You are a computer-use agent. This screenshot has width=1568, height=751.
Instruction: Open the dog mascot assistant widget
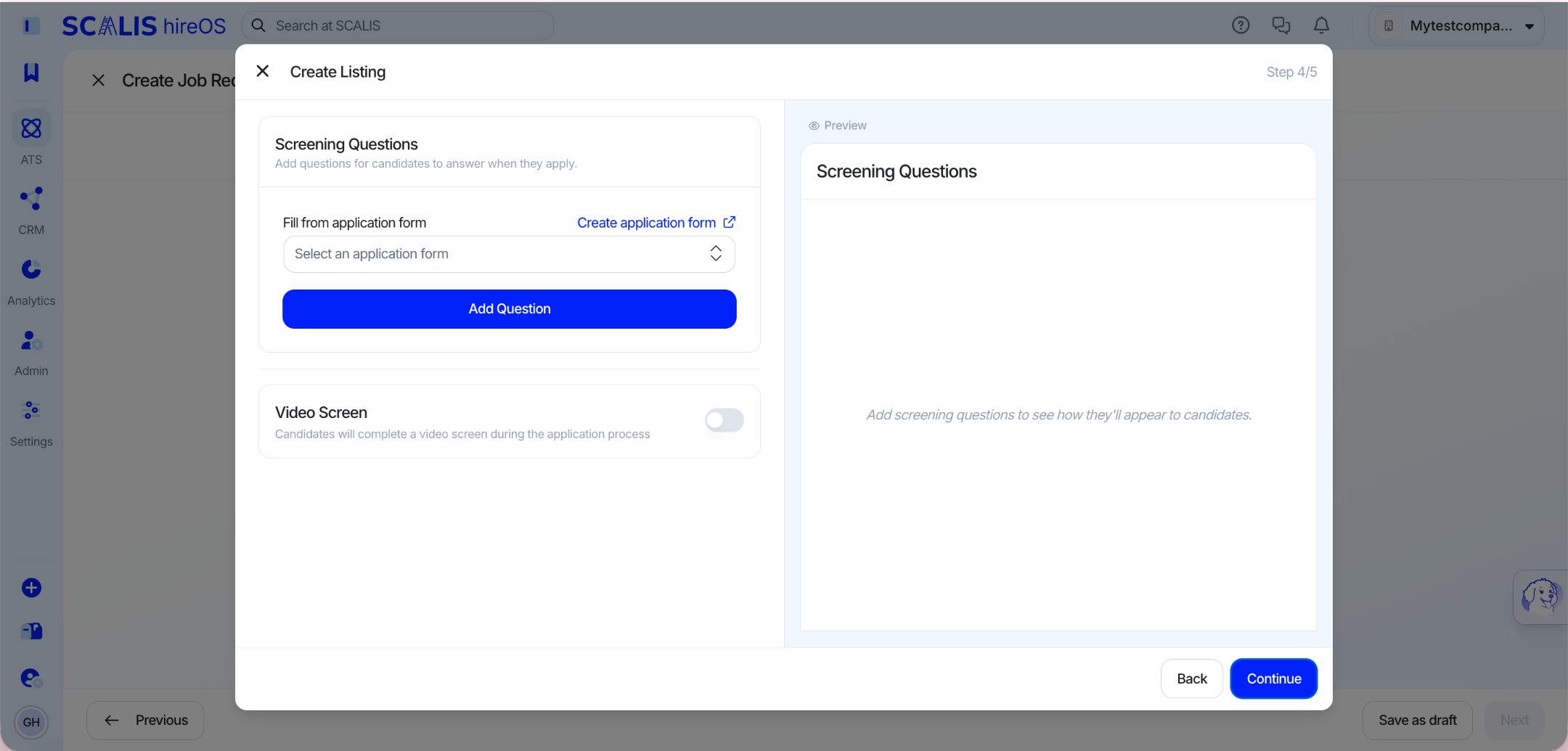[x=1540, y=596]
